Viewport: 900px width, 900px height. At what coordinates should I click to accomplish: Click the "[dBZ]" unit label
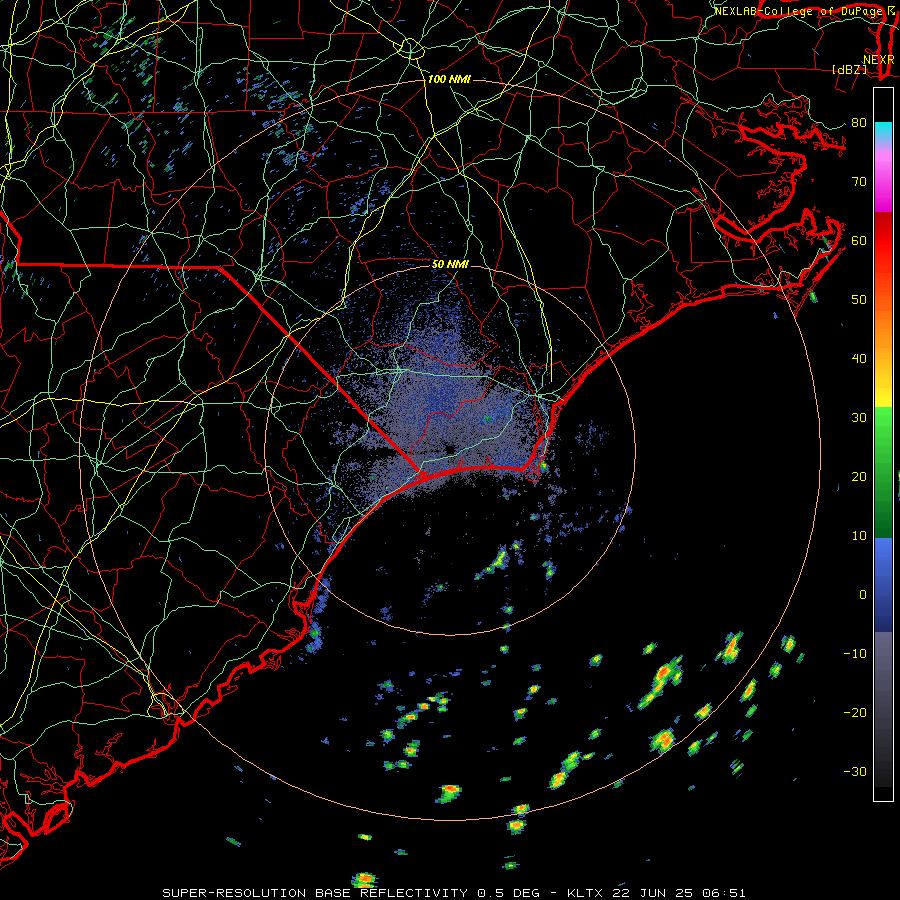[x=849, y=70]
